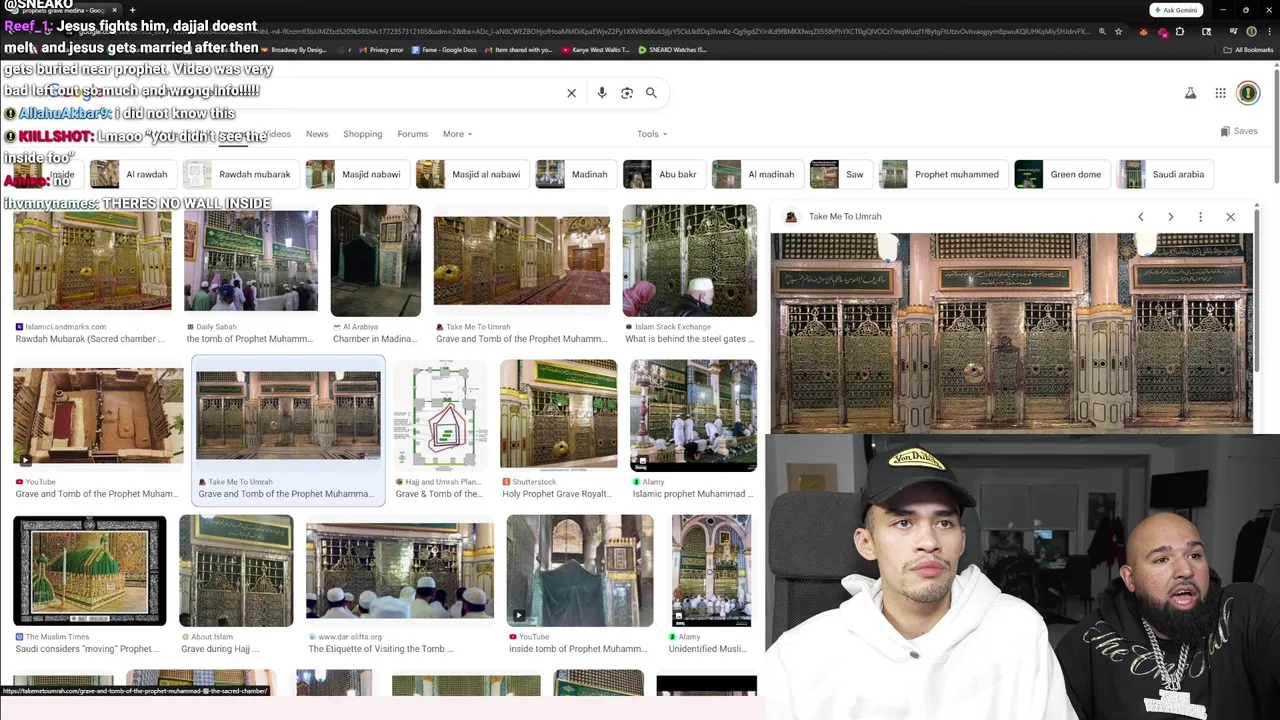Screen dimensions: 1280x720
Task: Open the Al Arabiya chamber image result
Action: pos(376,260)
